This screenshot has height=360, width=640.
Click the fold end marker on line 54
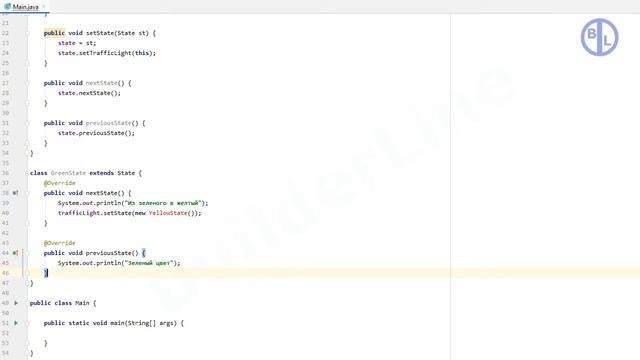pos(27,353)
